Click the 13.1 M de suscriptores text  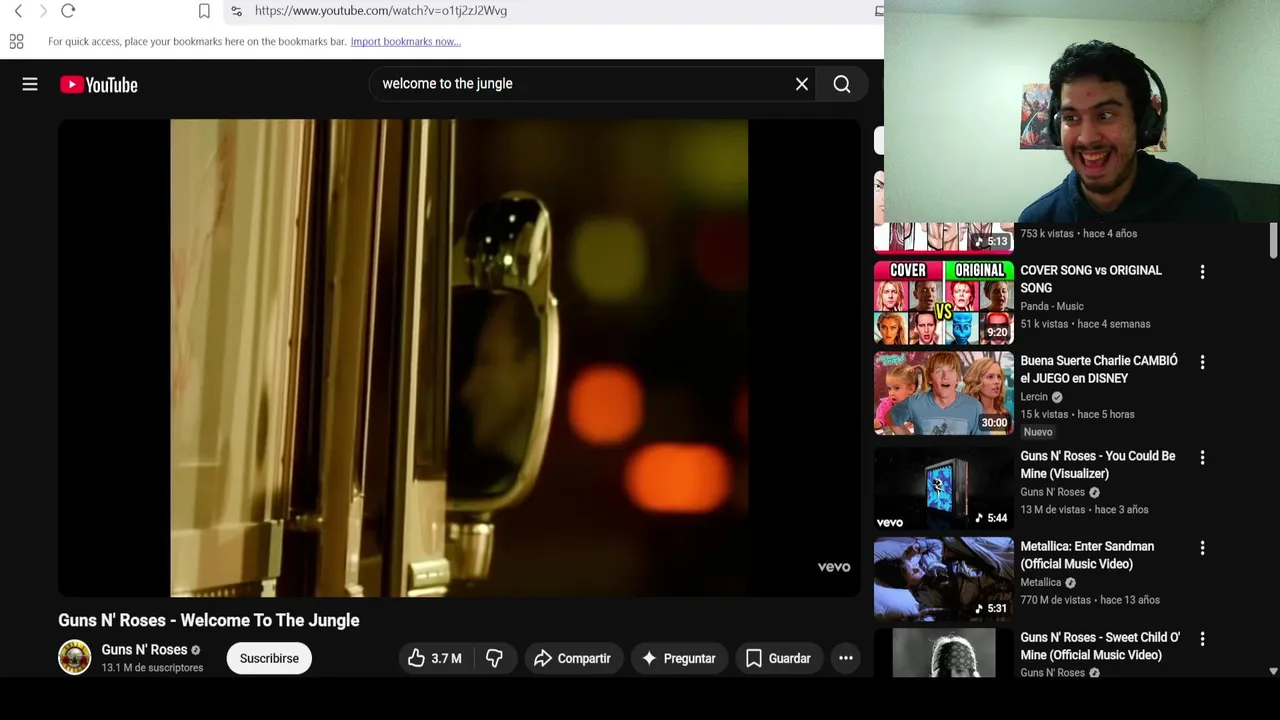[152, 668]
